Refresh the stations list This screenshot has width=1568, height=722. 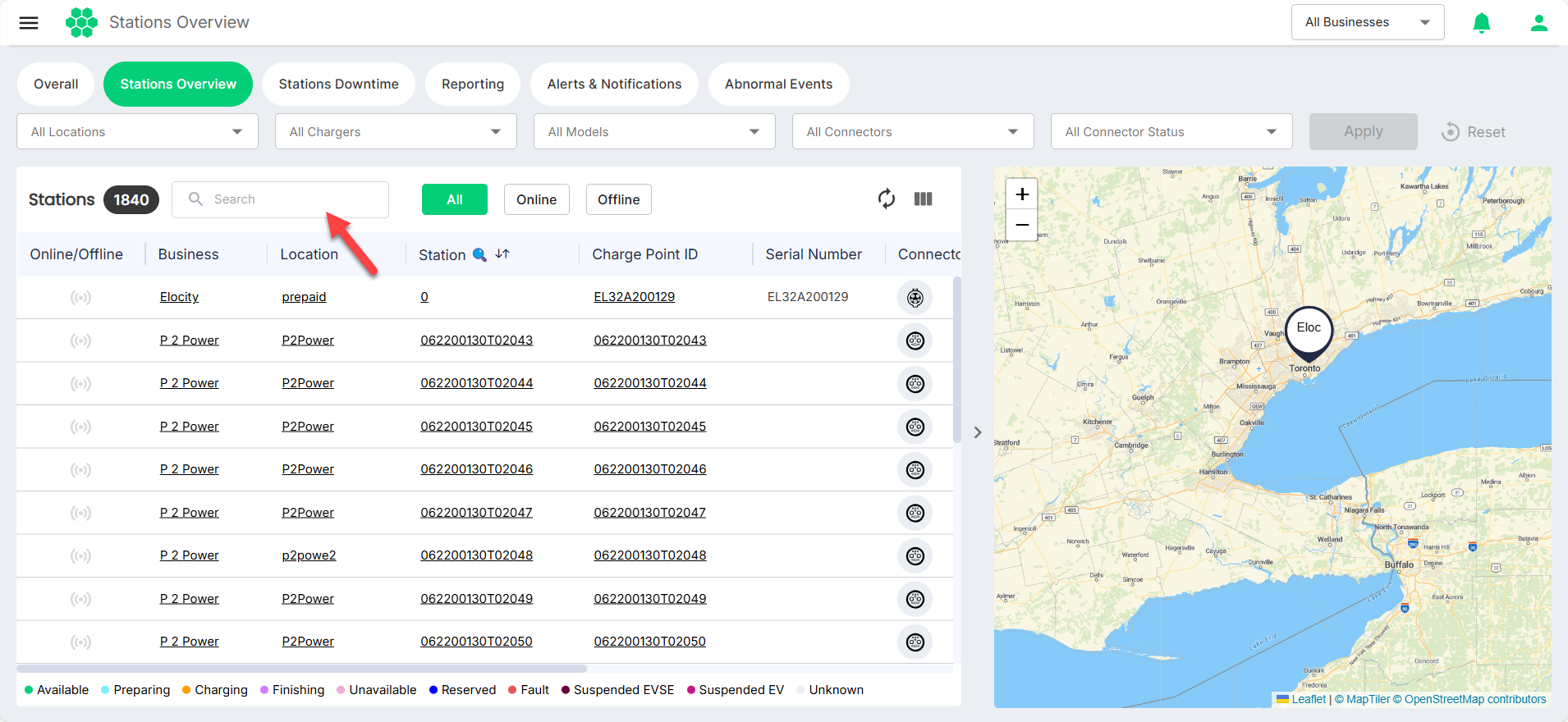(x=887, y=199)
